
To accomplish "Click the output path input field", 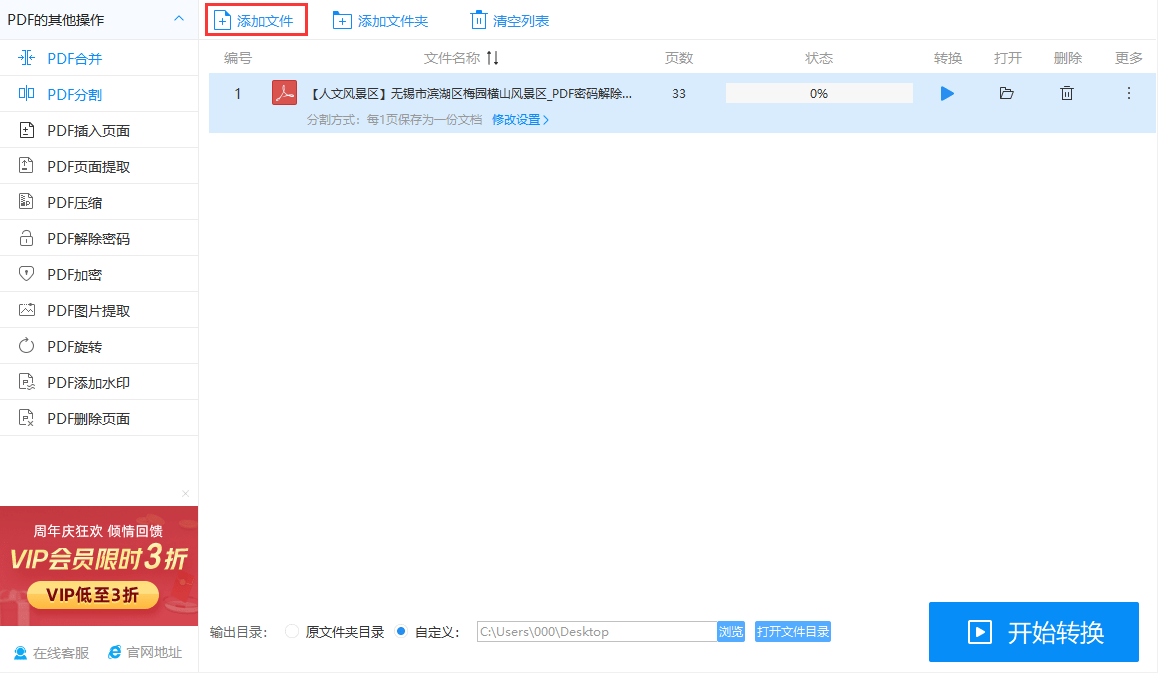I will [x=597, y=632].
